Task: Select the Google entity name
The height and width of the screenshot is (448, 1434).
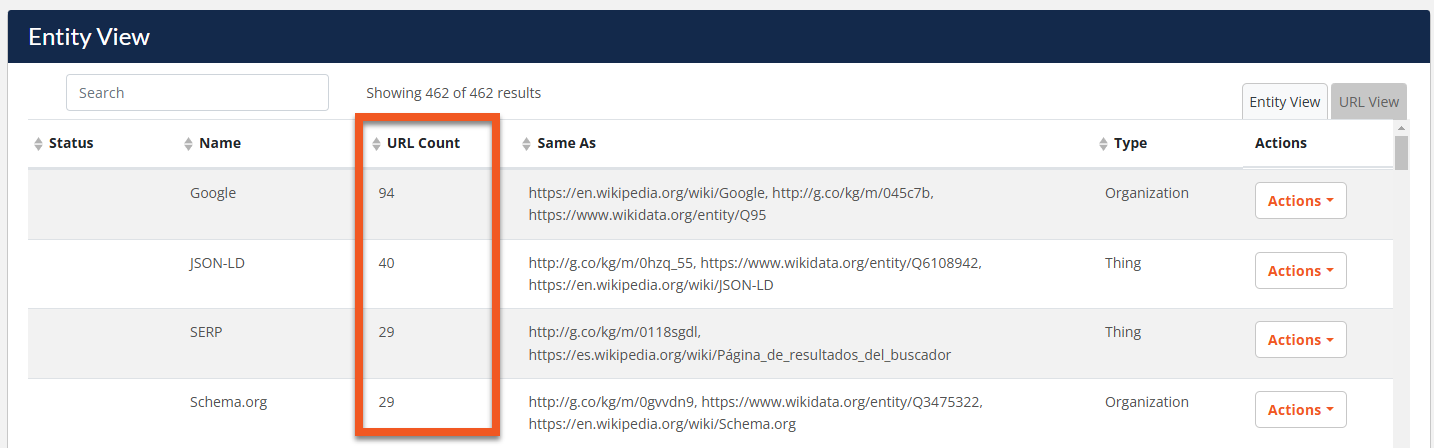Action: coord(213,193)
